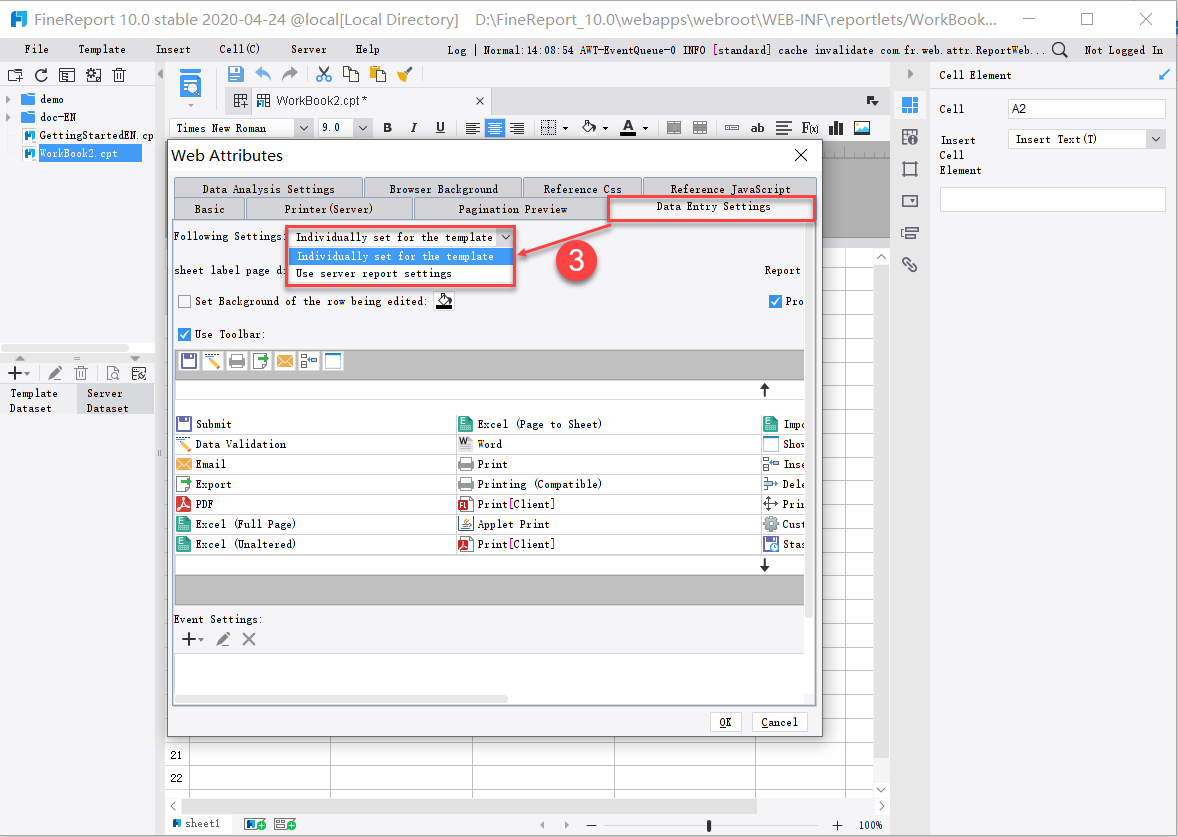This screenshot has width=1178, height=837.
Task: Switch to Data Analysis Settings tab
Action: pos(268,189)
